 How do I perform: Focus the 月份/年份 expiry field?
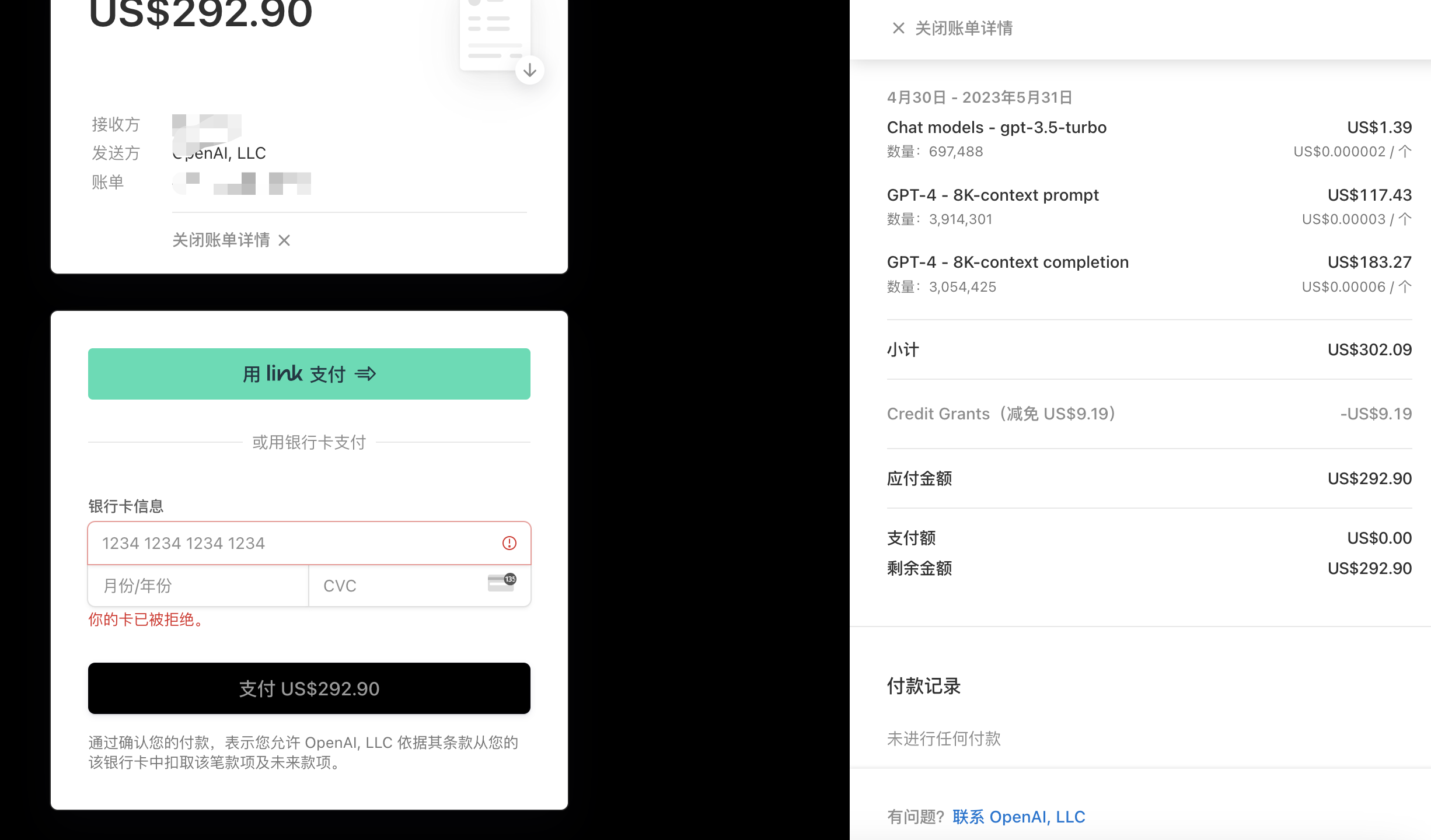[197, 586]
